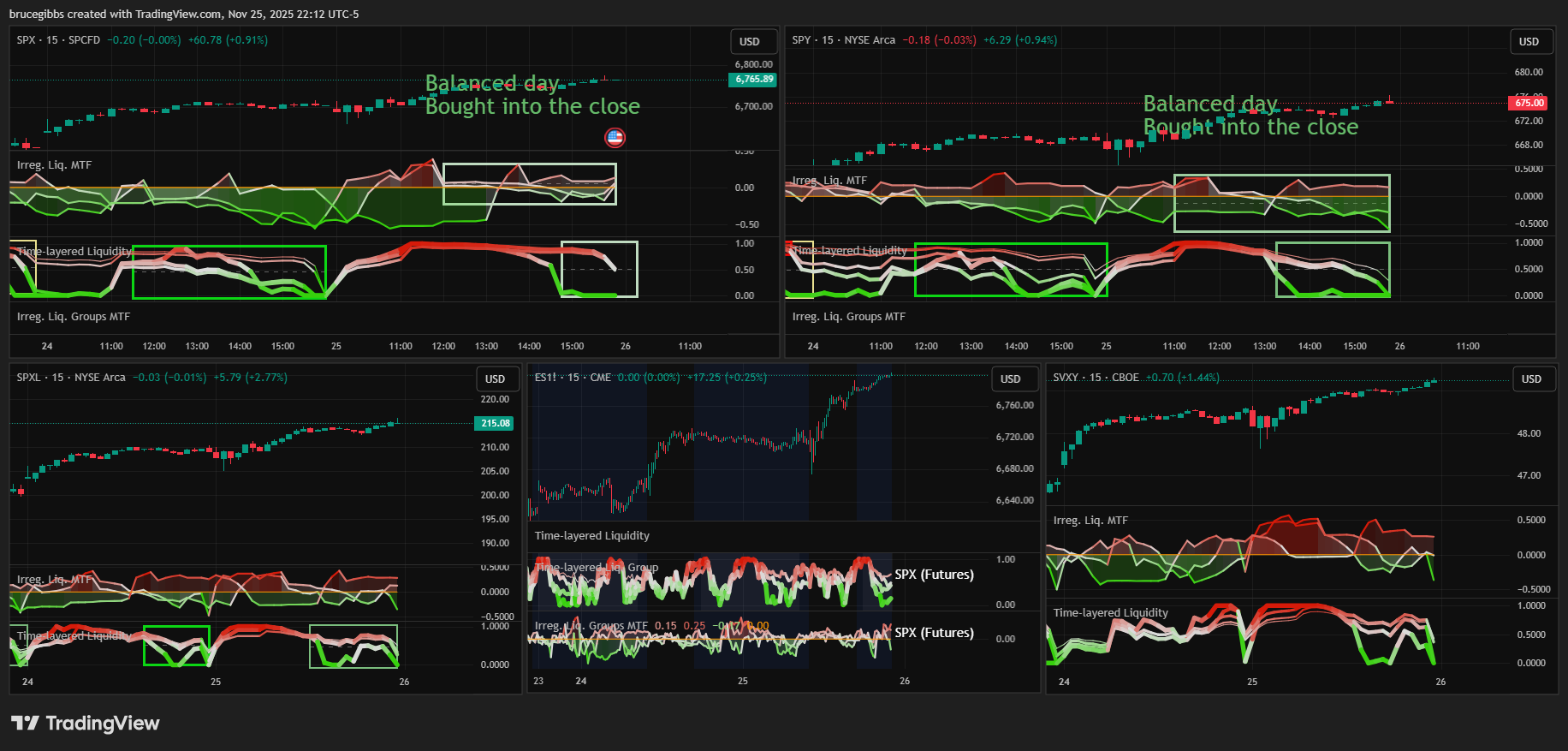Click the red 675.00 price label on SPY
The height and width of the screenshot is (751, 1568).
(x=1529, y=103)
